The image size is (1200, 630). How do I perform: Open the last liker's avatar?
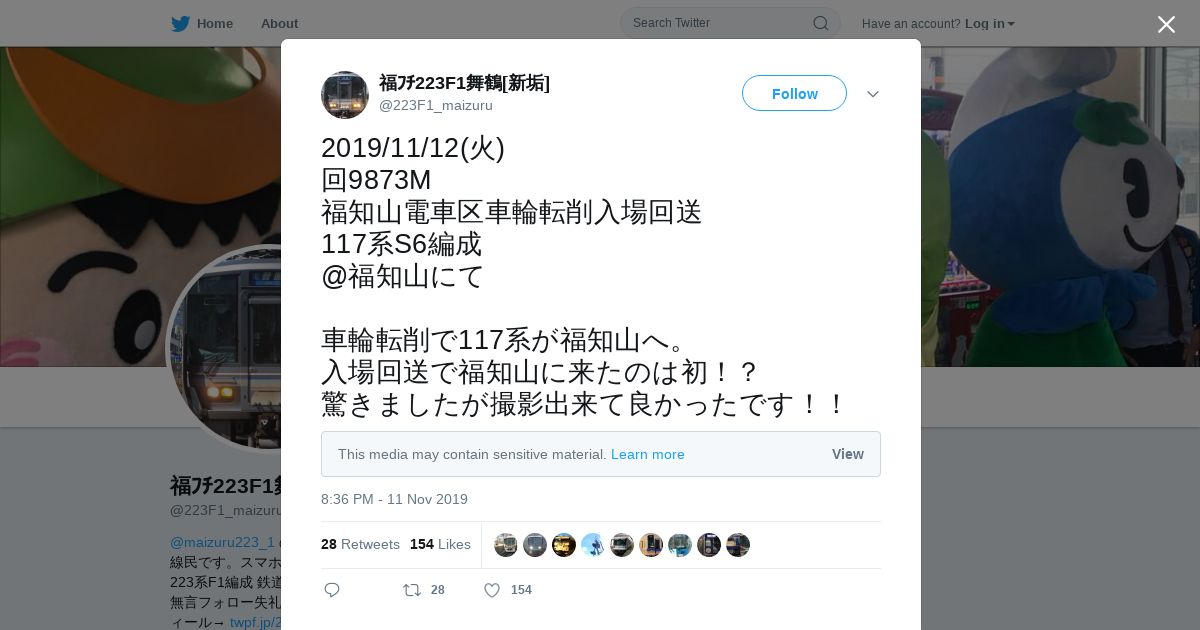738,545
